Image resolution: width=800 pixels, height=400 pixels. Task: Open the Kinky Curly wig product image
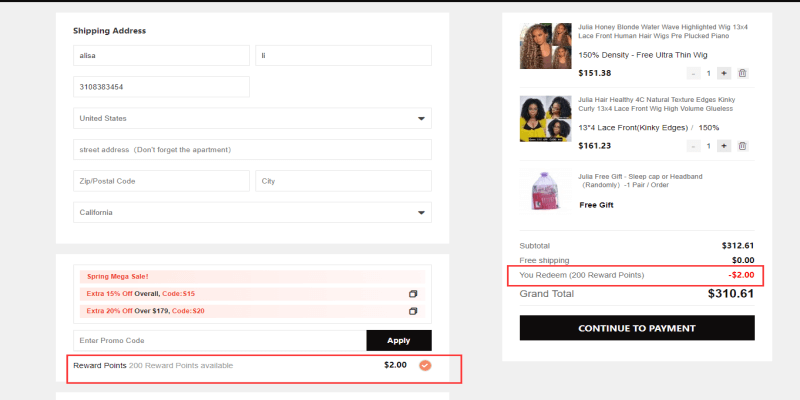click(x=545, y=119)
